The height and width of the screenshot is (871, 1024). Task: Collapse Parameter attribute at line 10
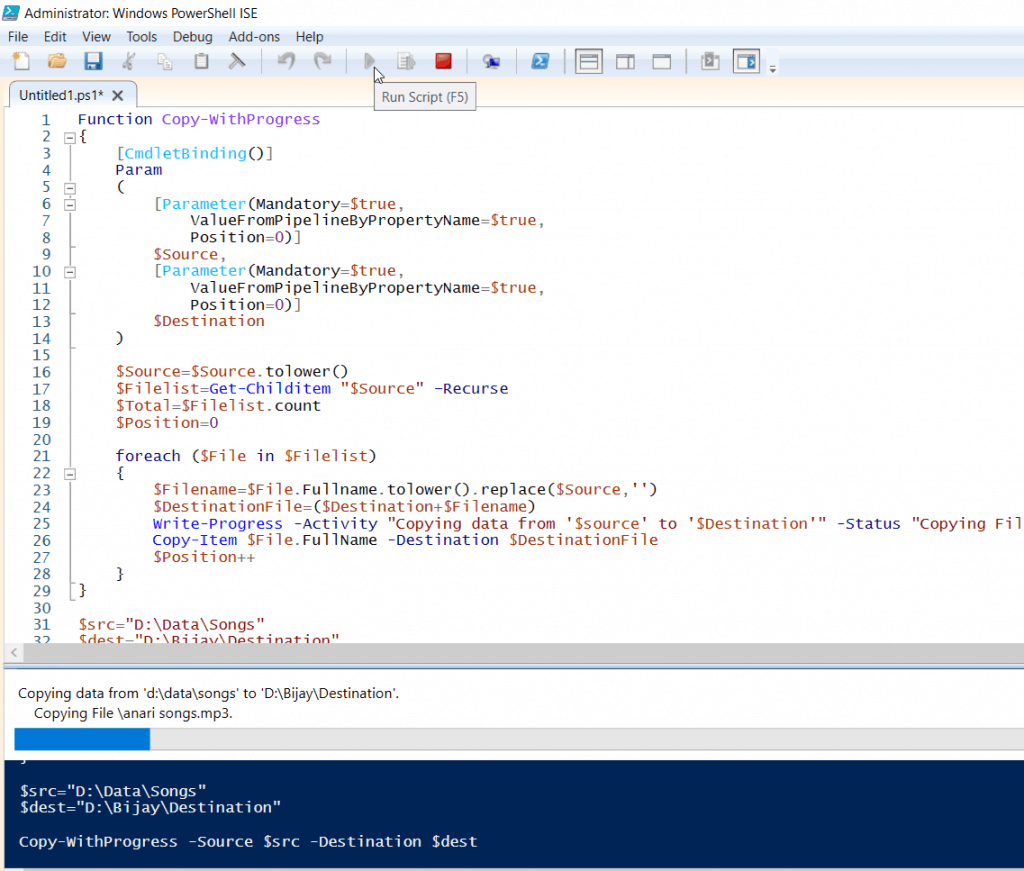coord(70,272)
